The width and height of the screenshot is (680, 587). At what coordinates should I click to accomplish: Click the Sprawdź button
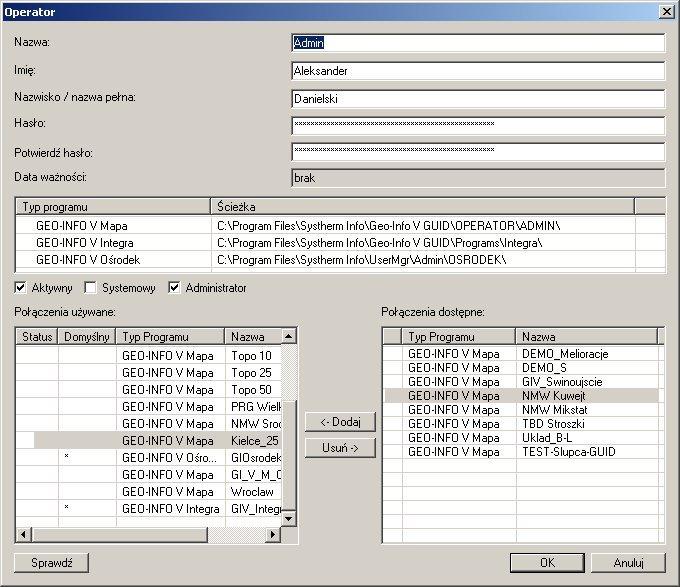[x=52, y=563]
